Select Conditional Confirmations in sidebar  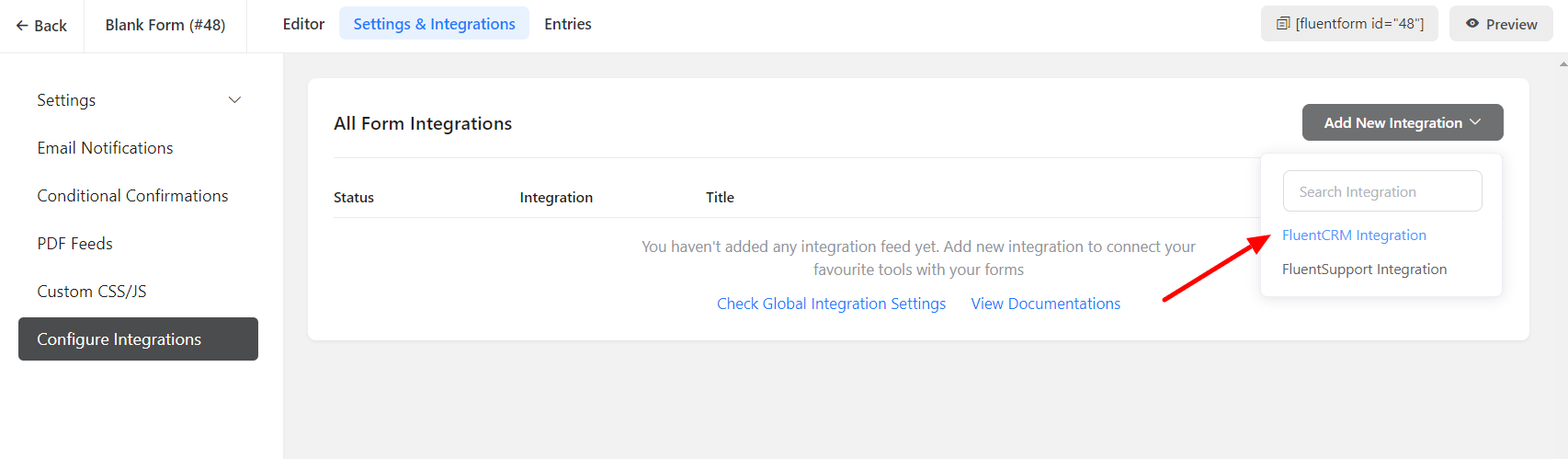(132, 196)
